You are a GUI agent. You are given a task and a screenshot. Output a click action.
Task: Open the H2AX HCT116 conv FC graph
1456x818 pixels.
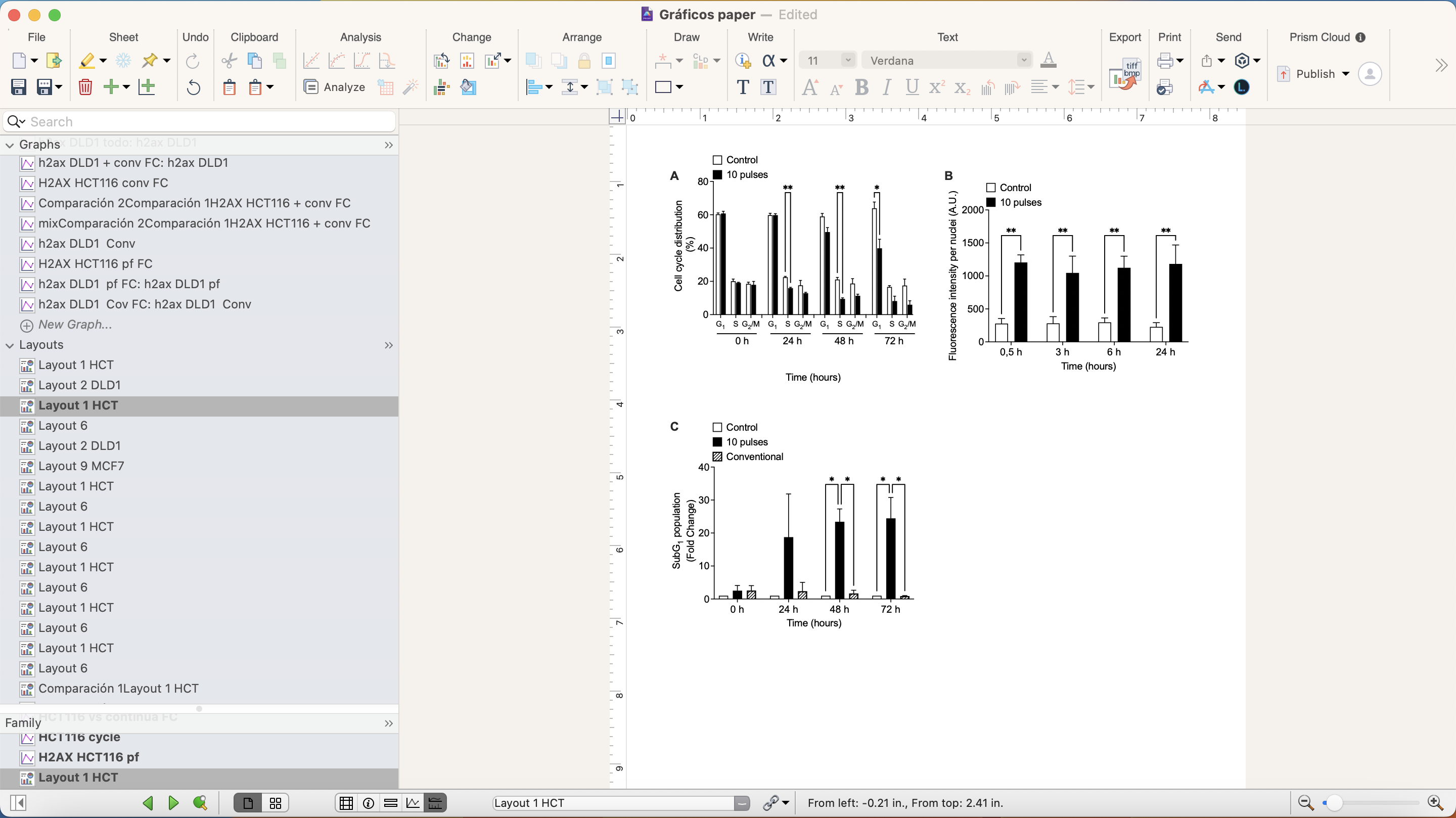pos(103,183)
